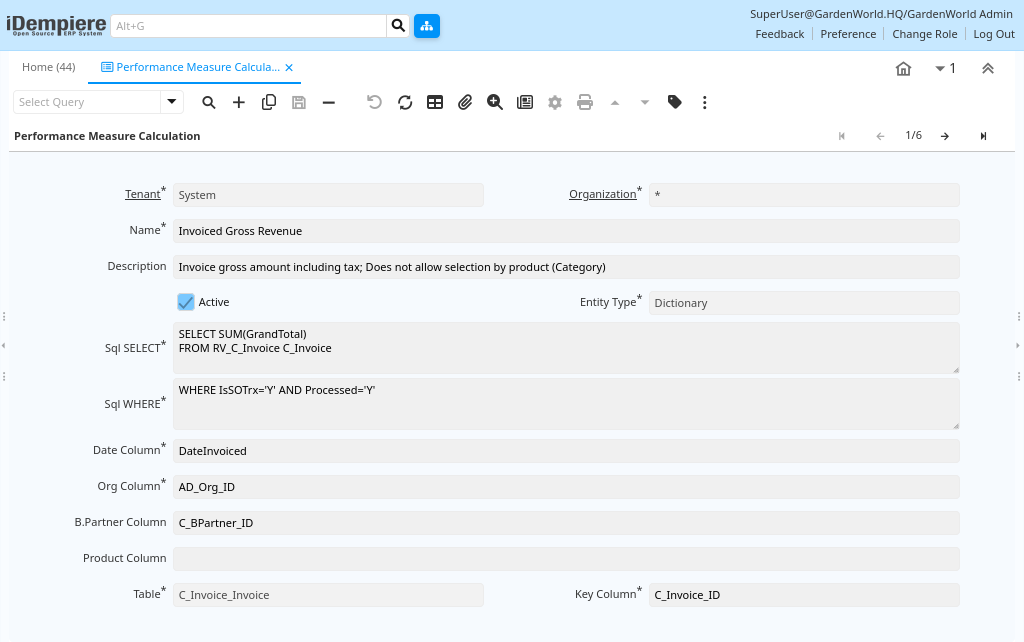Click the Process gear icon

(x=555, y=103)
